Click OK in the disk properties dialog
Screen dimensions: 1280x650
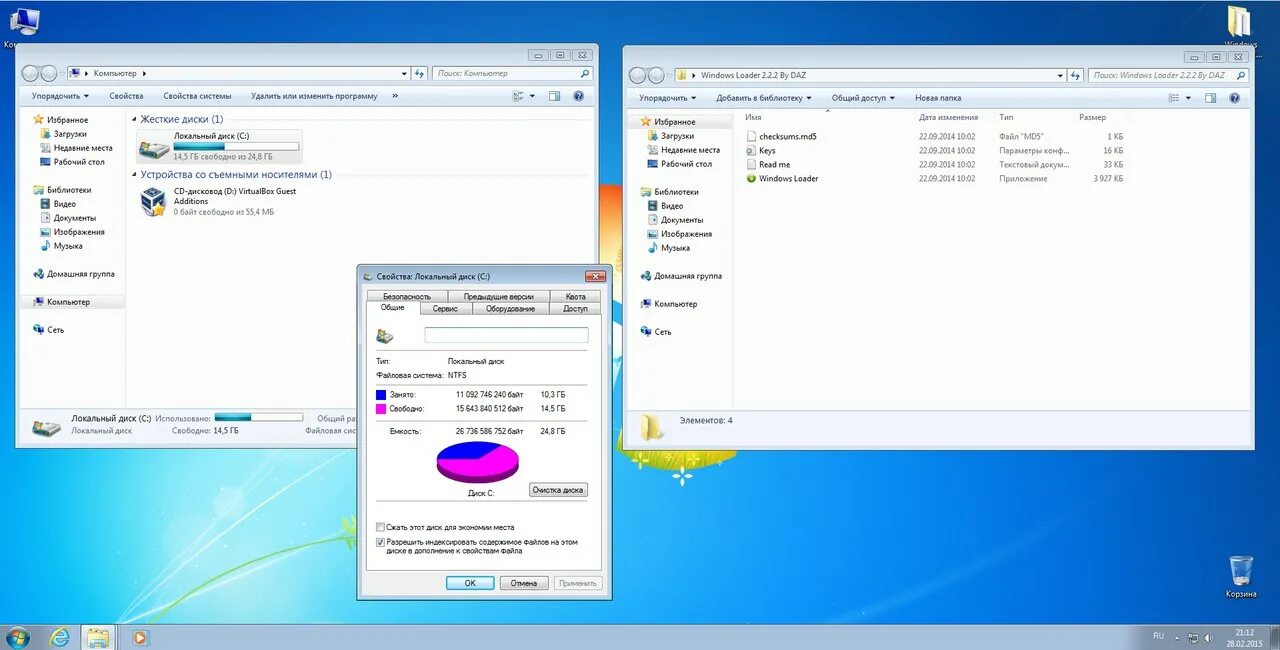coord(470,583)
